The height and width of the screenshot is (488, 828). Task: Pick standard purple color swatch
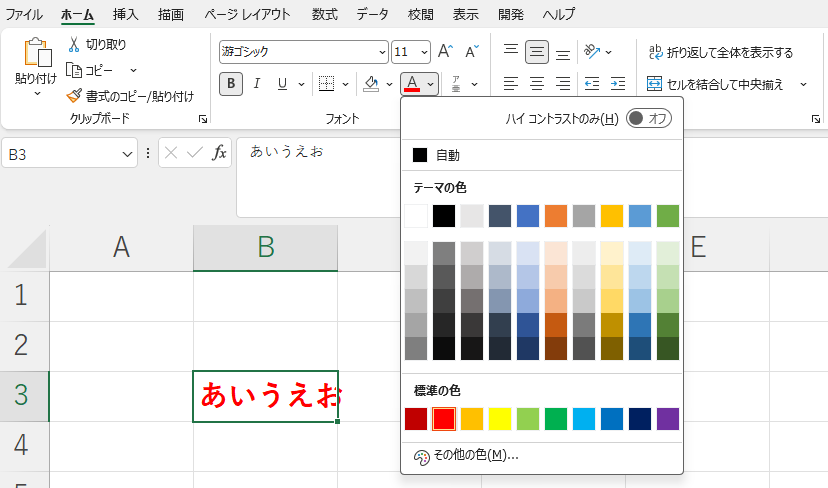tap(667, 419)
